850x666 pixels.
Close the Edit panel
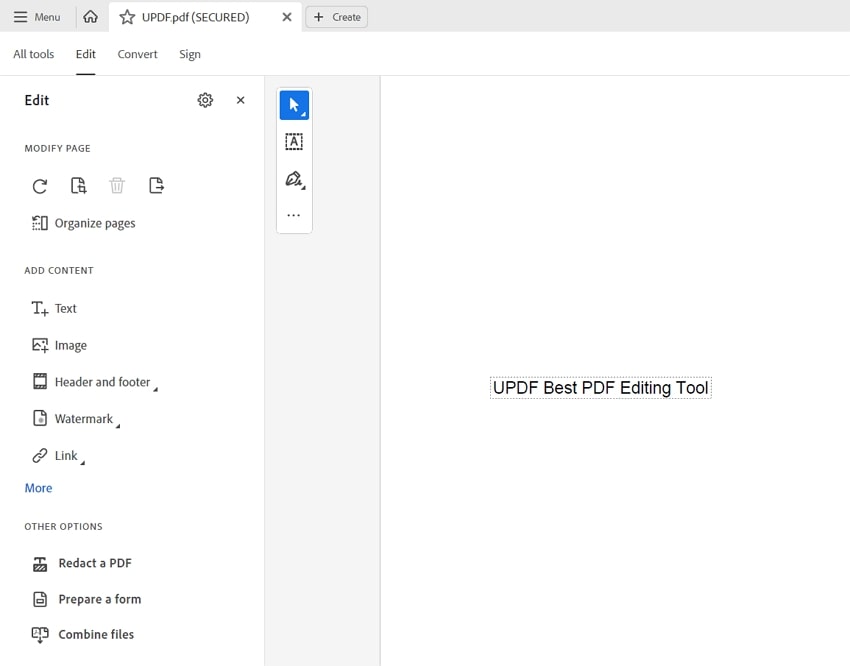(x=241, y=100)
